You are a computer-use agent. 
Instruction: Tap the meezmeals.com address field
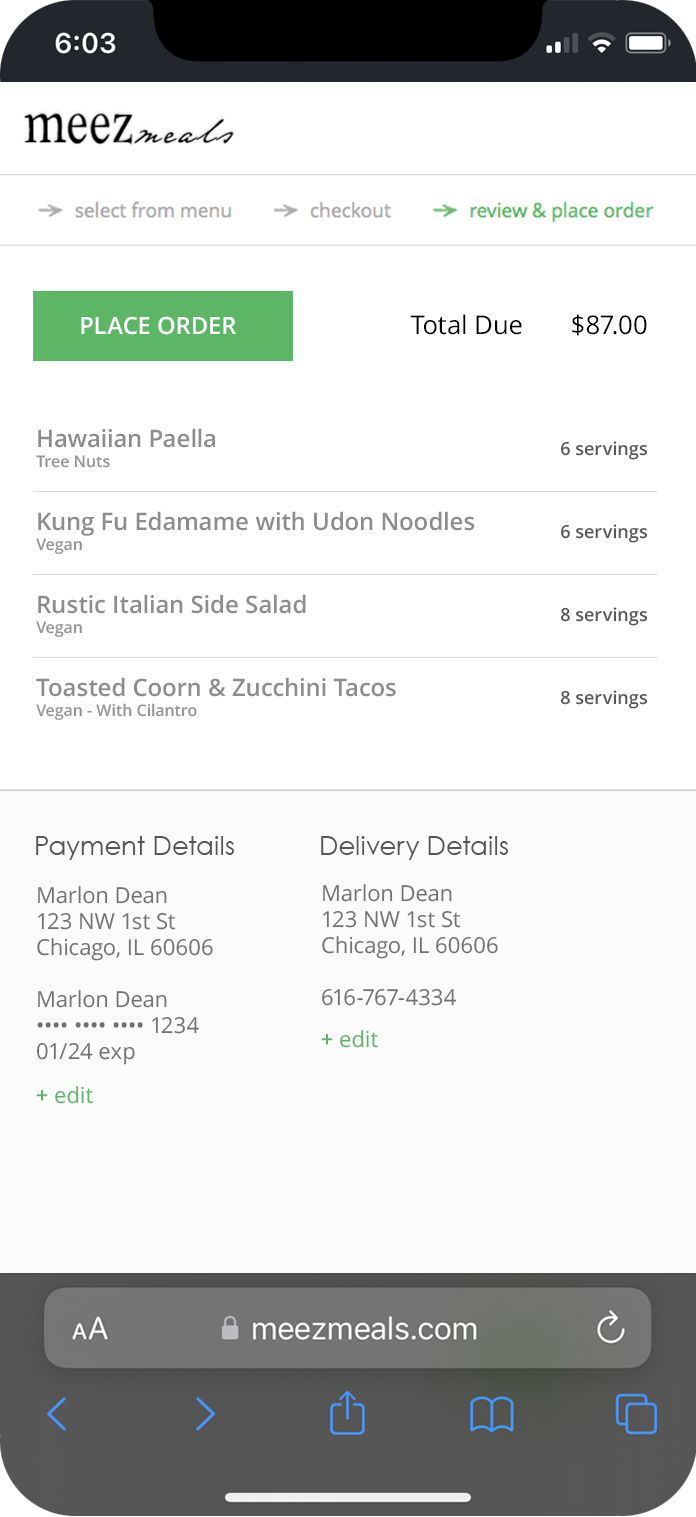click(364, 1328)
